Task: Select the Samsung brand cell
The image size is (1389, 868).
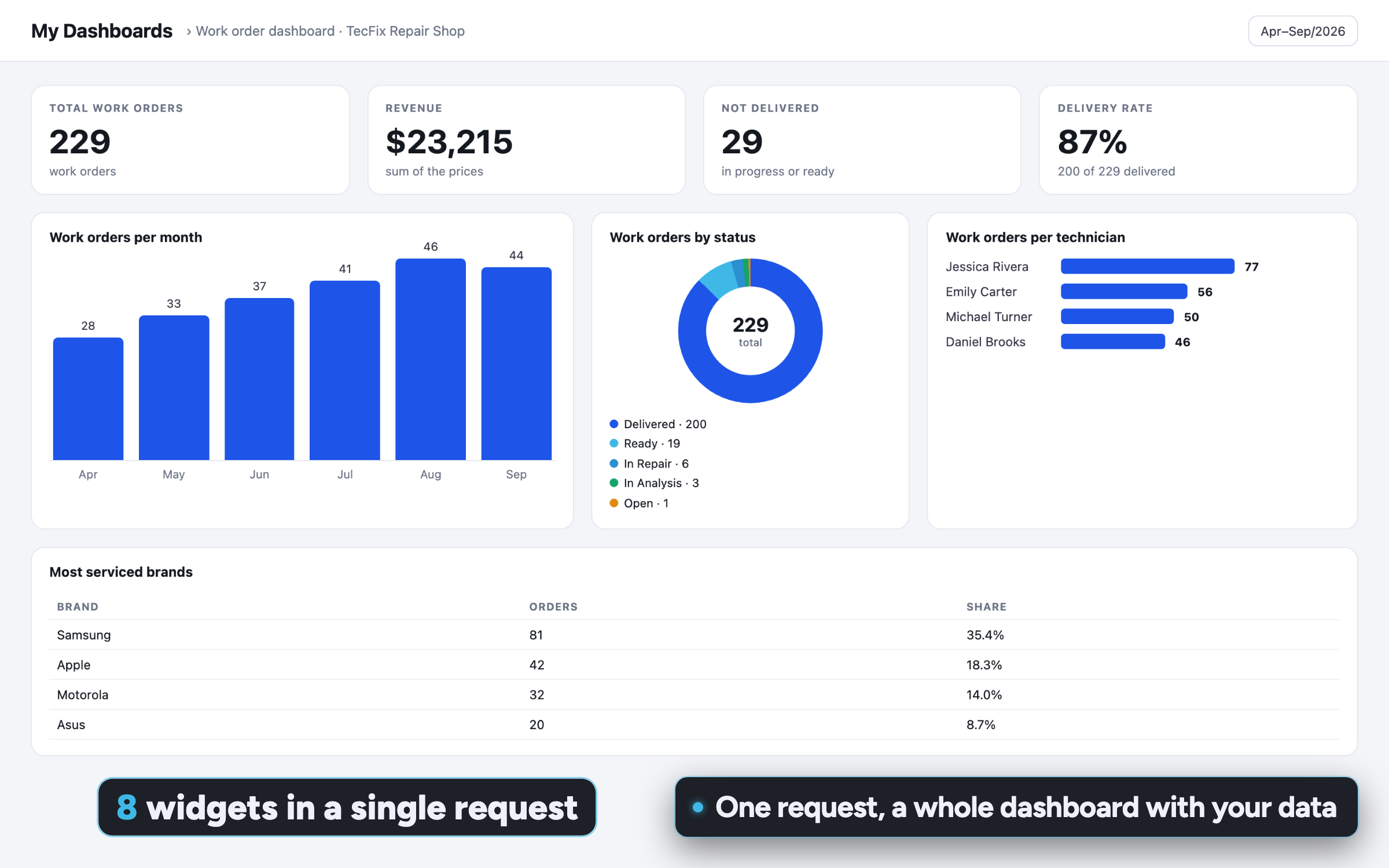Action: pos(84,635)
